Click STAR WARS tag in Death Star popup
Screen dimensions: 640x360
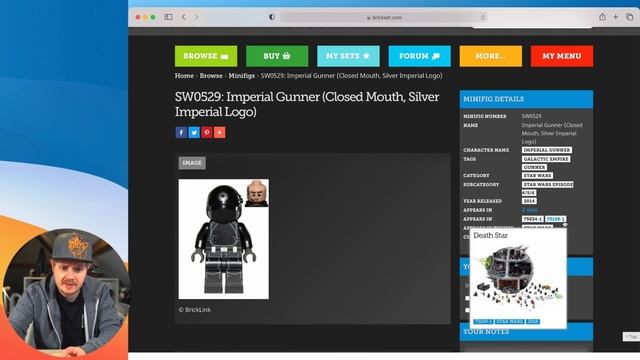tap(509, 322)
